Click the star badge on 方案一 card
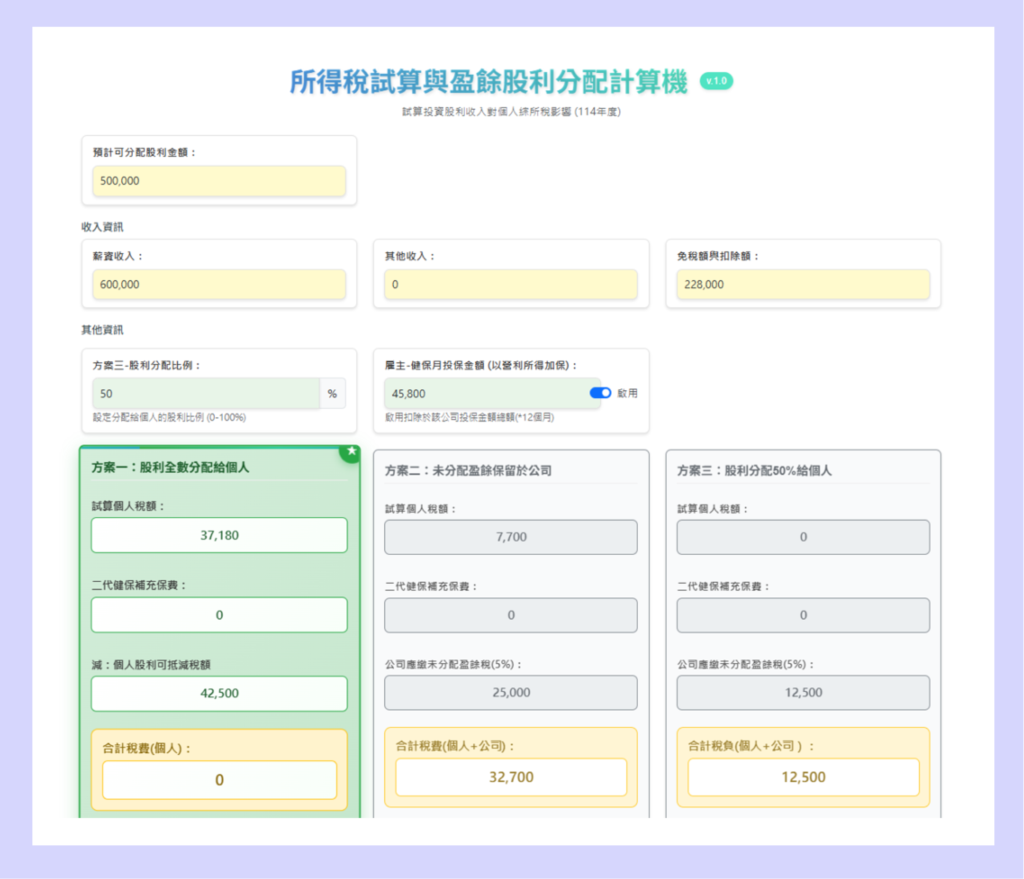 click(x=351, y=452)
